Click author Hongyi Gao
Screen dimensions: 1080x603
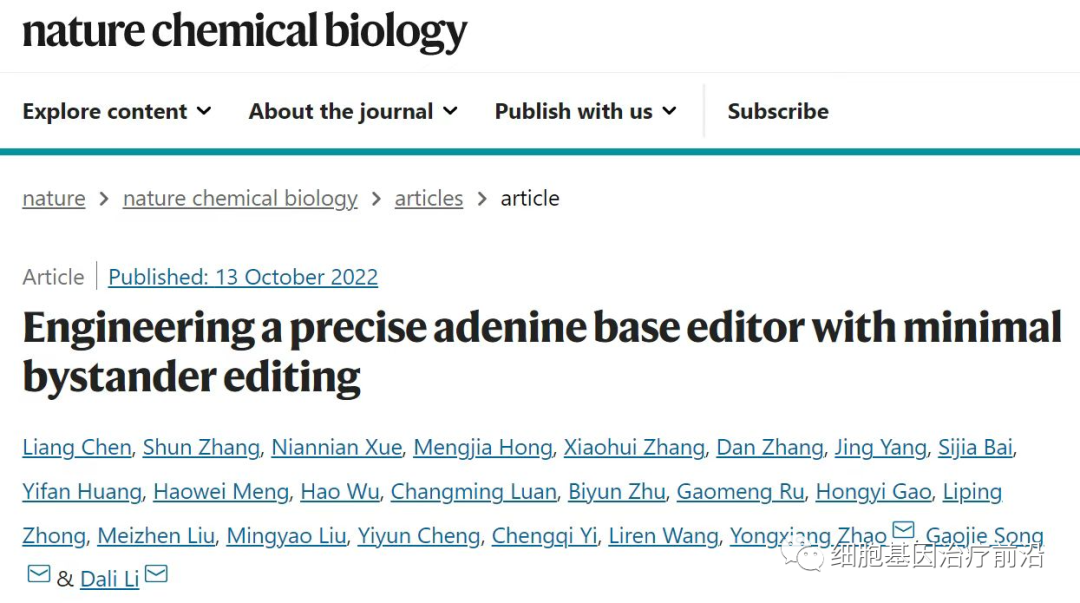tap(873, 491)
